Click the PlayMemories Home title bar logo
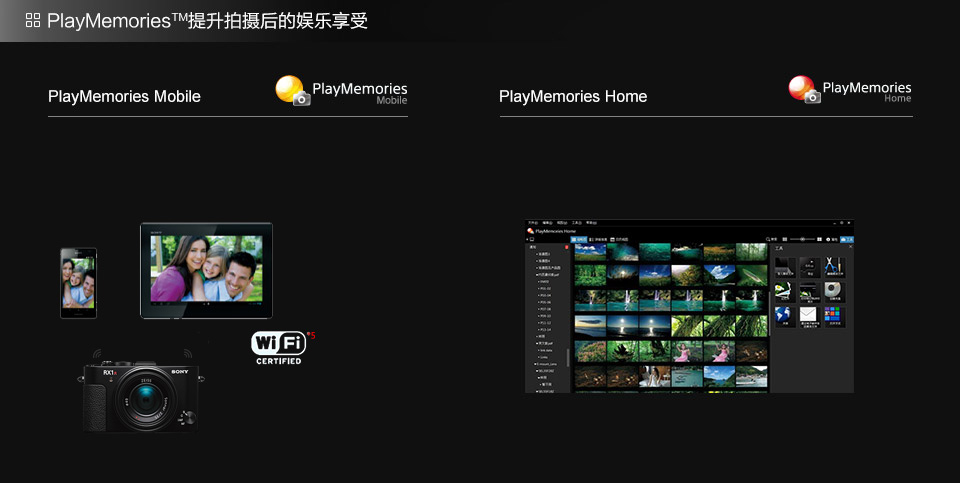 click(x=530, y=231)
